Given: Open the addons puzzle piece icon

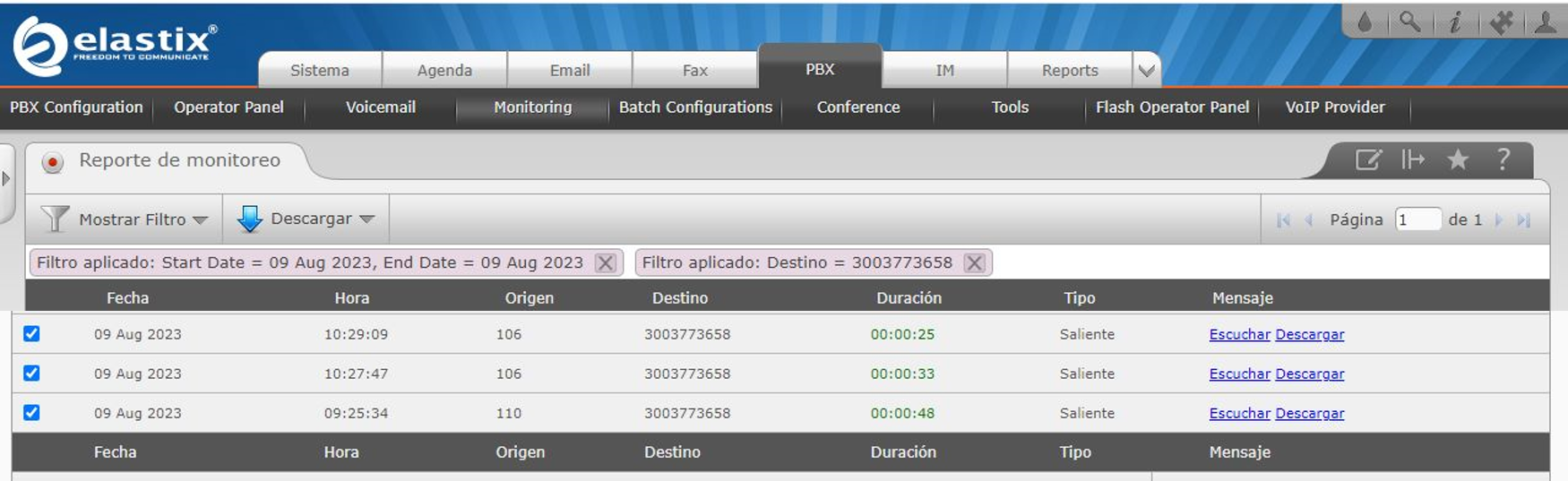Looking at the screenshot, I should [x=1501, y=22].
